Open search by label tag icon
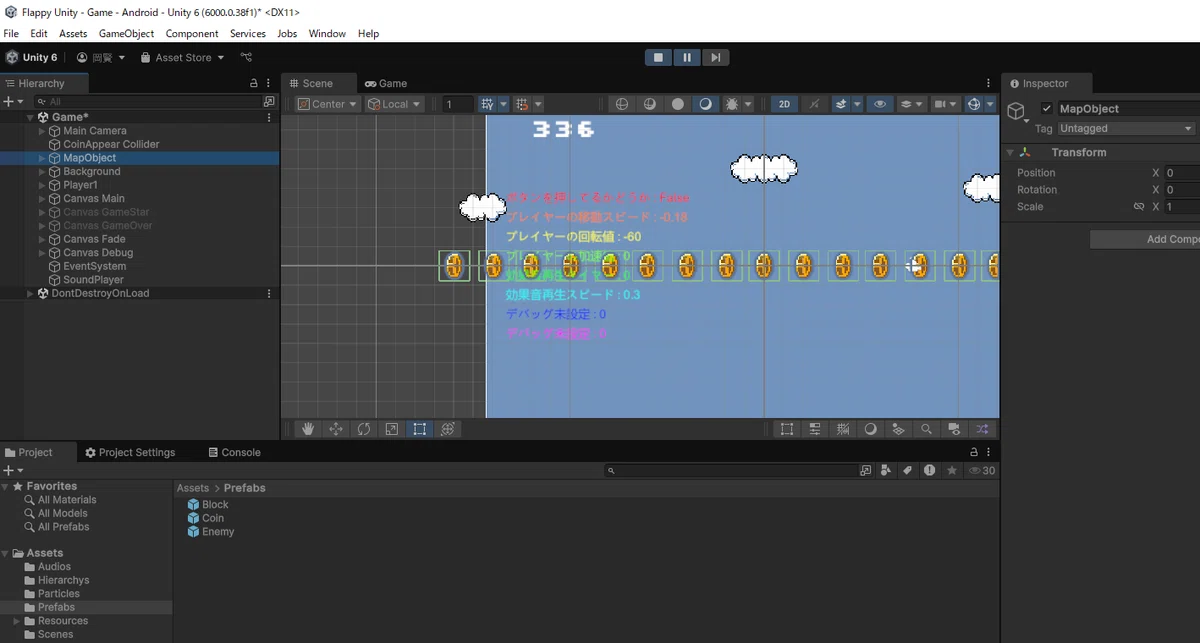Viewport: 1200px width, 643px height. [908, 470]
